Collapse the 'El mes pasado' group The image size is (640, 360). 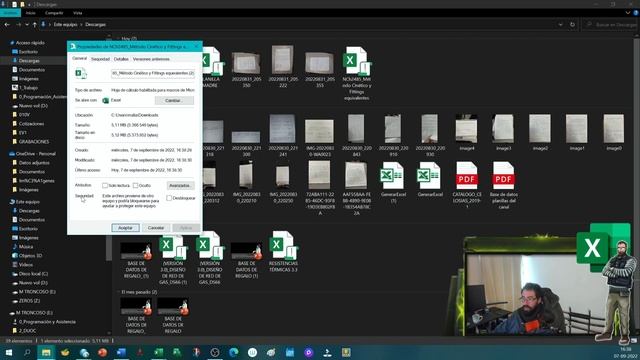(119, 292)
